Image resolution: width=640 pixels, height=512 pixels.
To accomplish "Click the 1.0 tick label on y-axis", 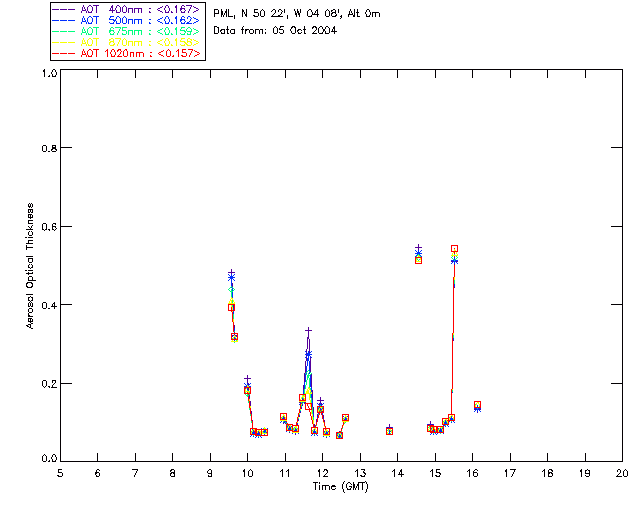I will tap(47, 74).
